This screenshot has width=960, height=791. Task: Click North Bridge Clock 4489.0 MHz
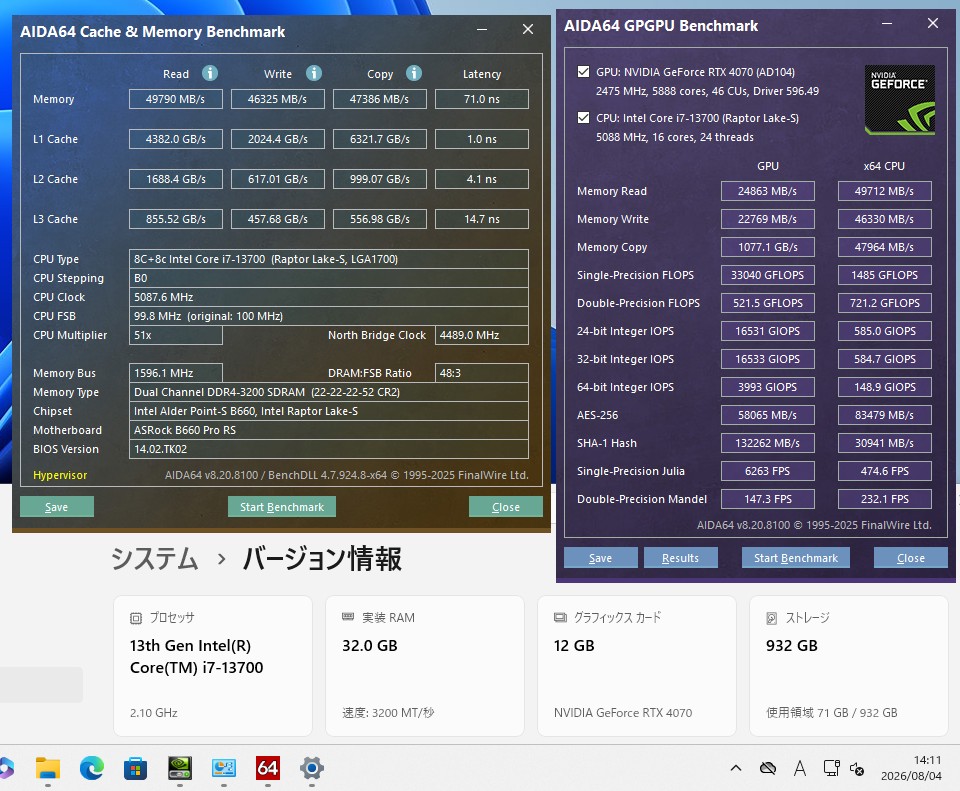click(x=482, y=335)
